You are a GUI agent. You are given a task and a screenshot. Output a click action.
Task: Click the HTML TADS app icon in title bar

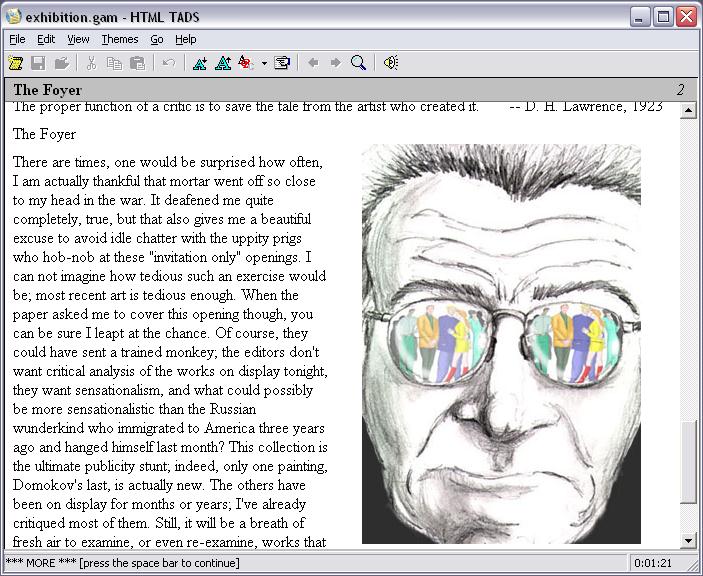pyautogui.click(x=14, y=17)
